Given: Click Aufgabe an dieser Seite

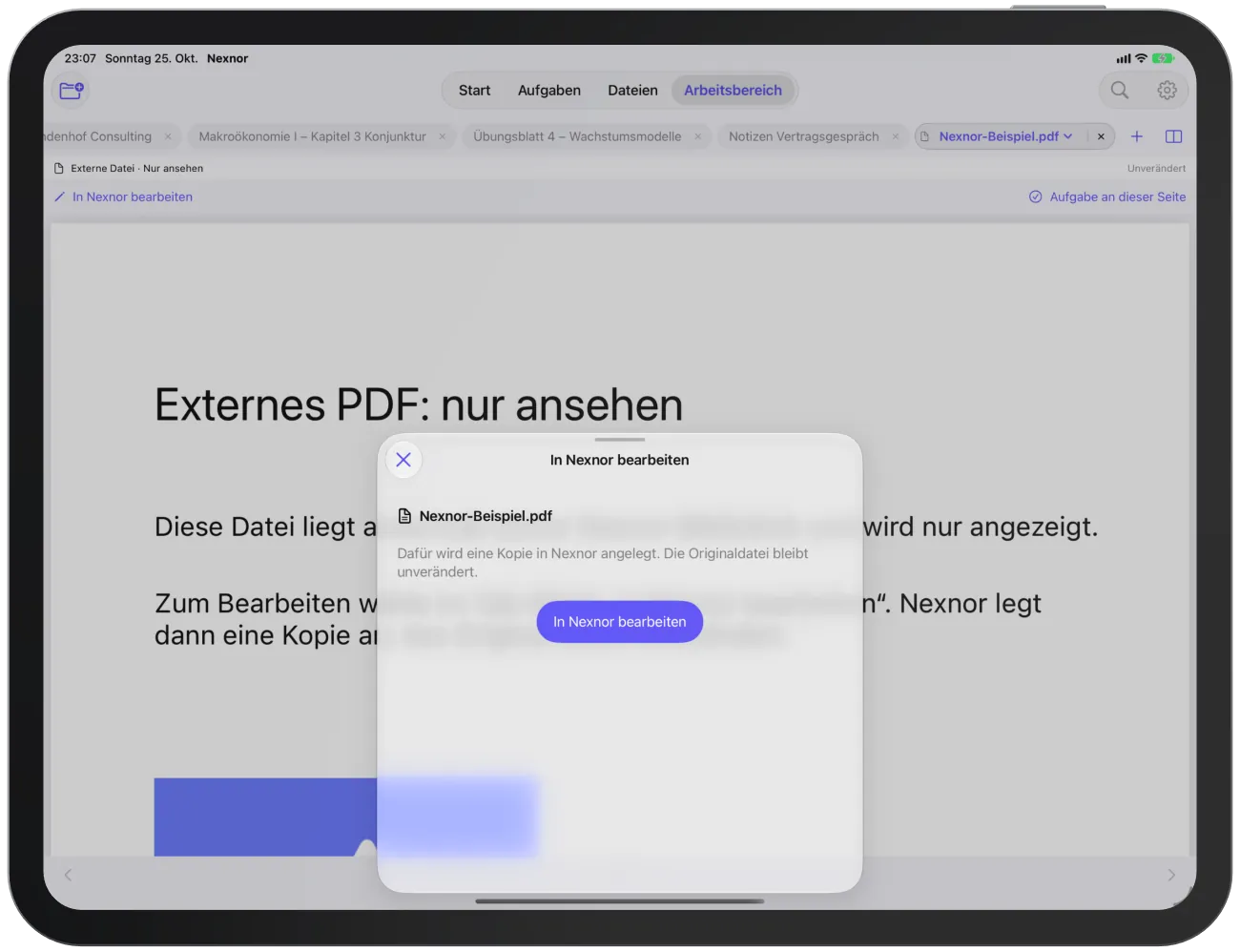Looking at the screenshot, I should click(x=1107, y=197).
